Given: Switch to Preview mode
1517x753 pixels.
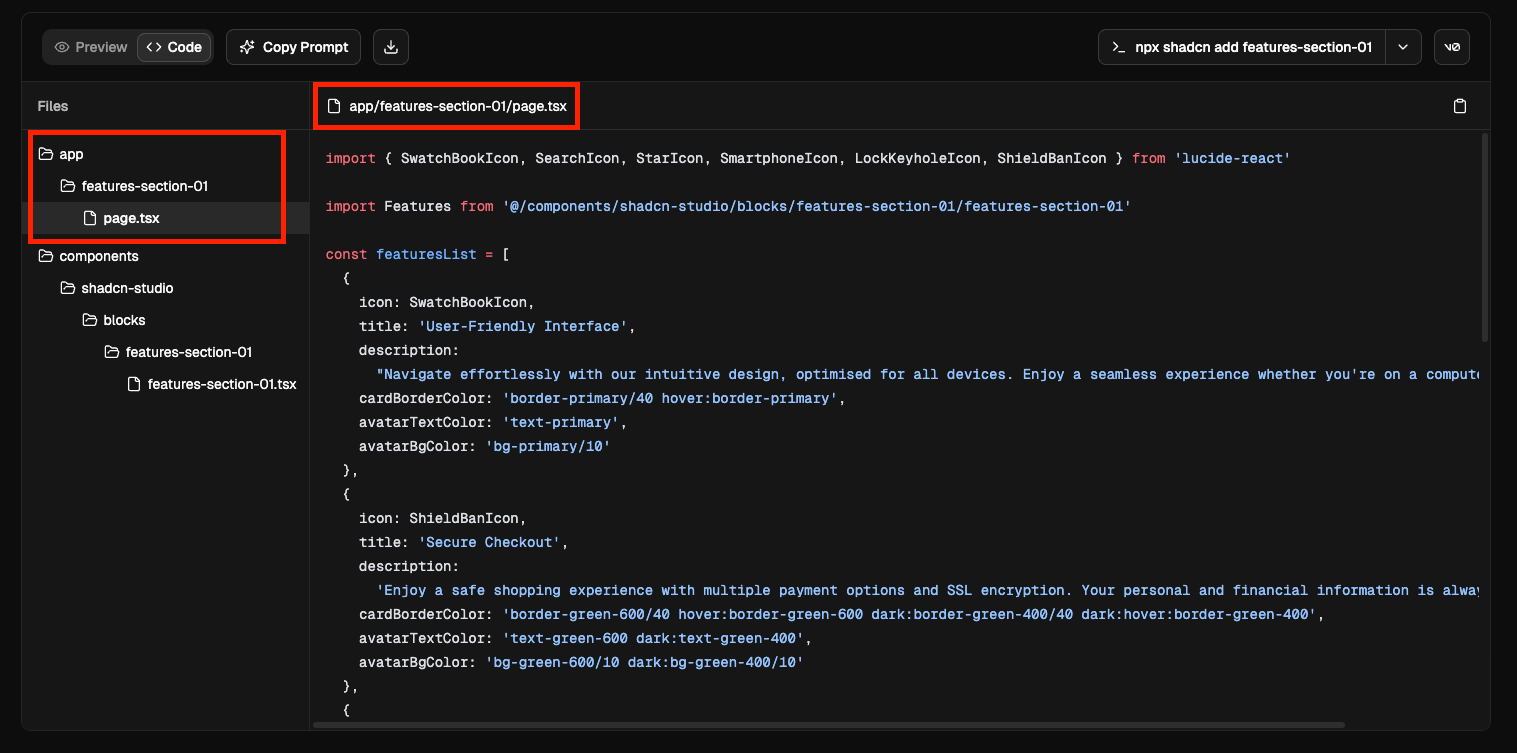Looking at the screenshot, I should tap(91, 47).
